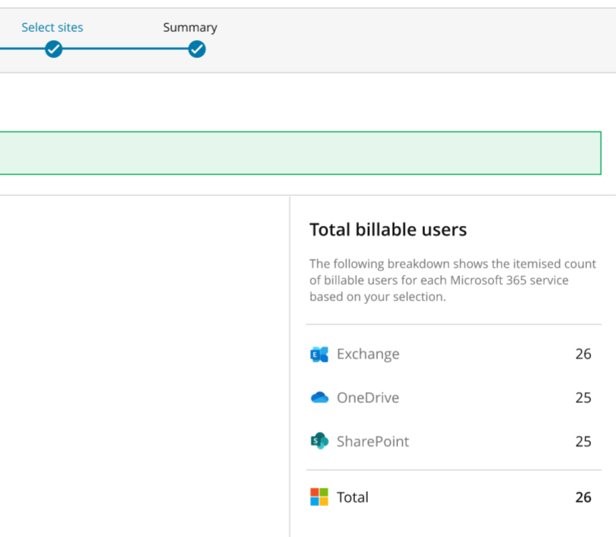The width and height of the screenshot is (616, 537).
Task: Select the OneDrive row label
Action: click(368, 398)
